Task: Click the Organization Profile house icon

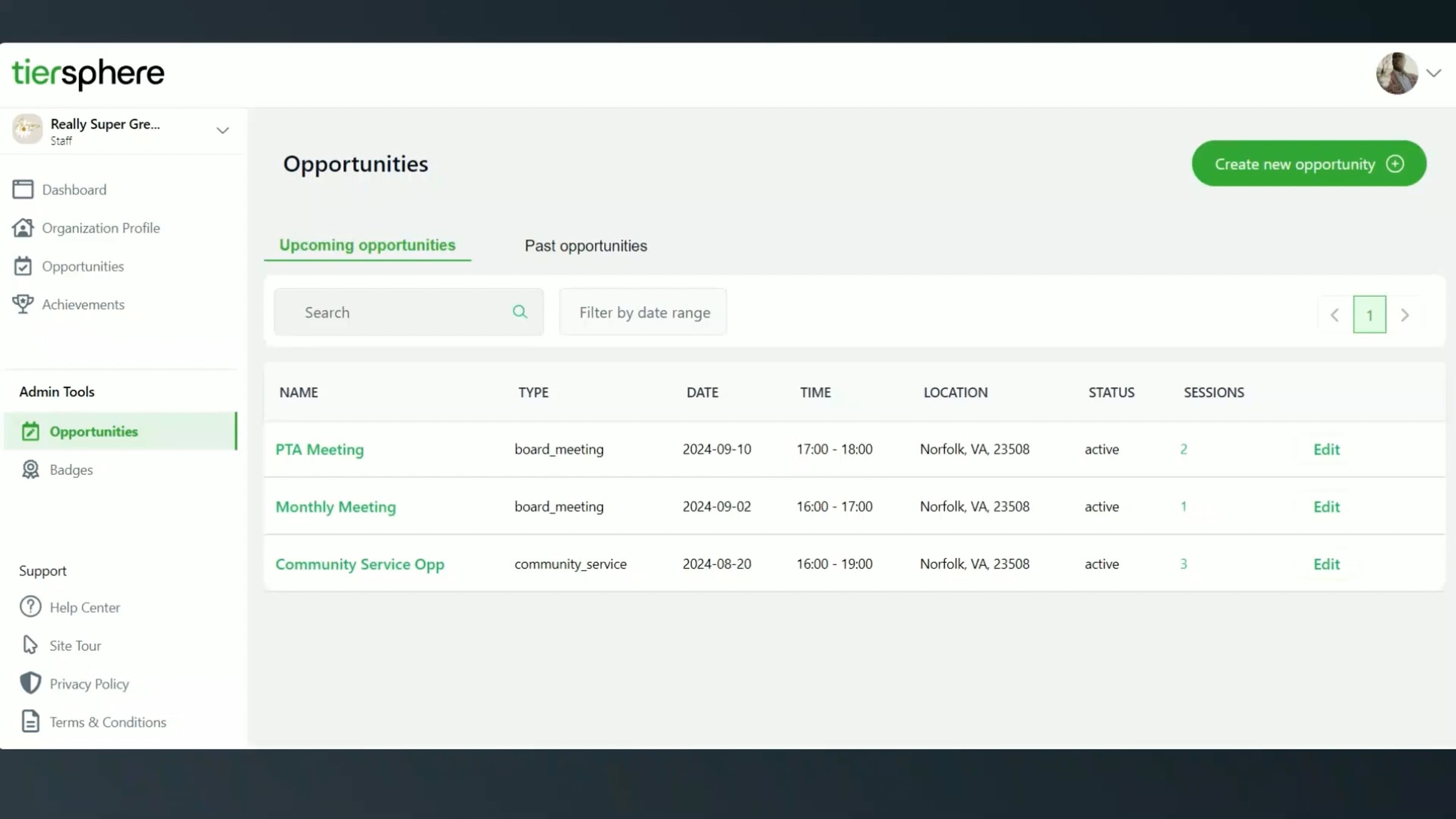Action: click(23, 227)
